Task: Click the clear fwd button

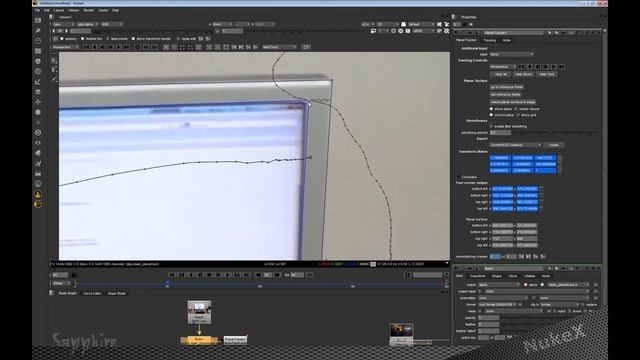Action: click(547, 74)
